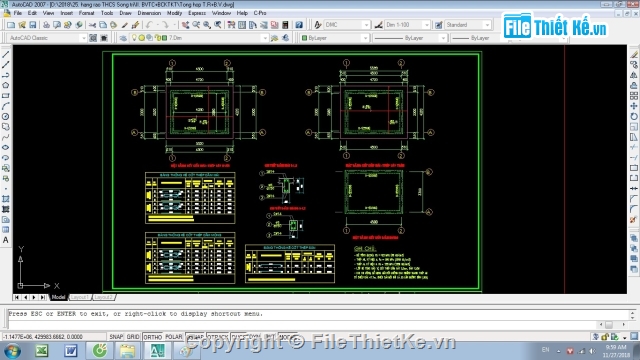This screenshot has width=640, height=360.
Task: Toggle GRID display button in status bar
Action: click(x=133, y=337)
